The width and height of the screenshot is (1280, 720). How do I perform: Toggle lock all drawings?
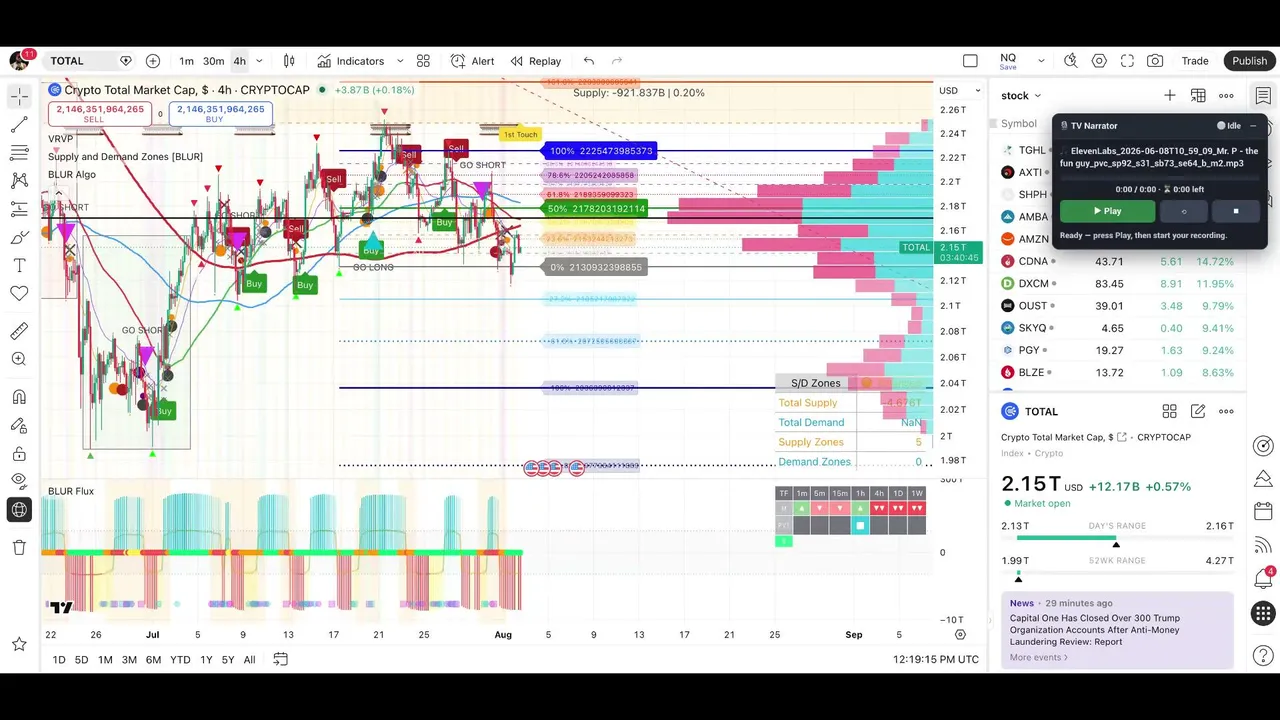pyautogui.click(x=19, y=453)
